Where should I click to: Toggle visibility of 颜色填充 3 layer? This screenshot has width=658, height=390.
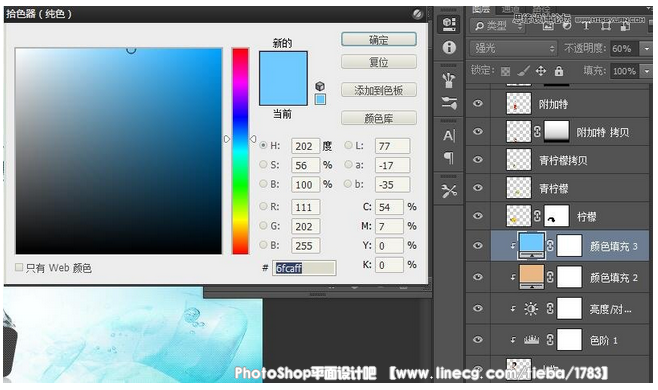click(478, 246)
